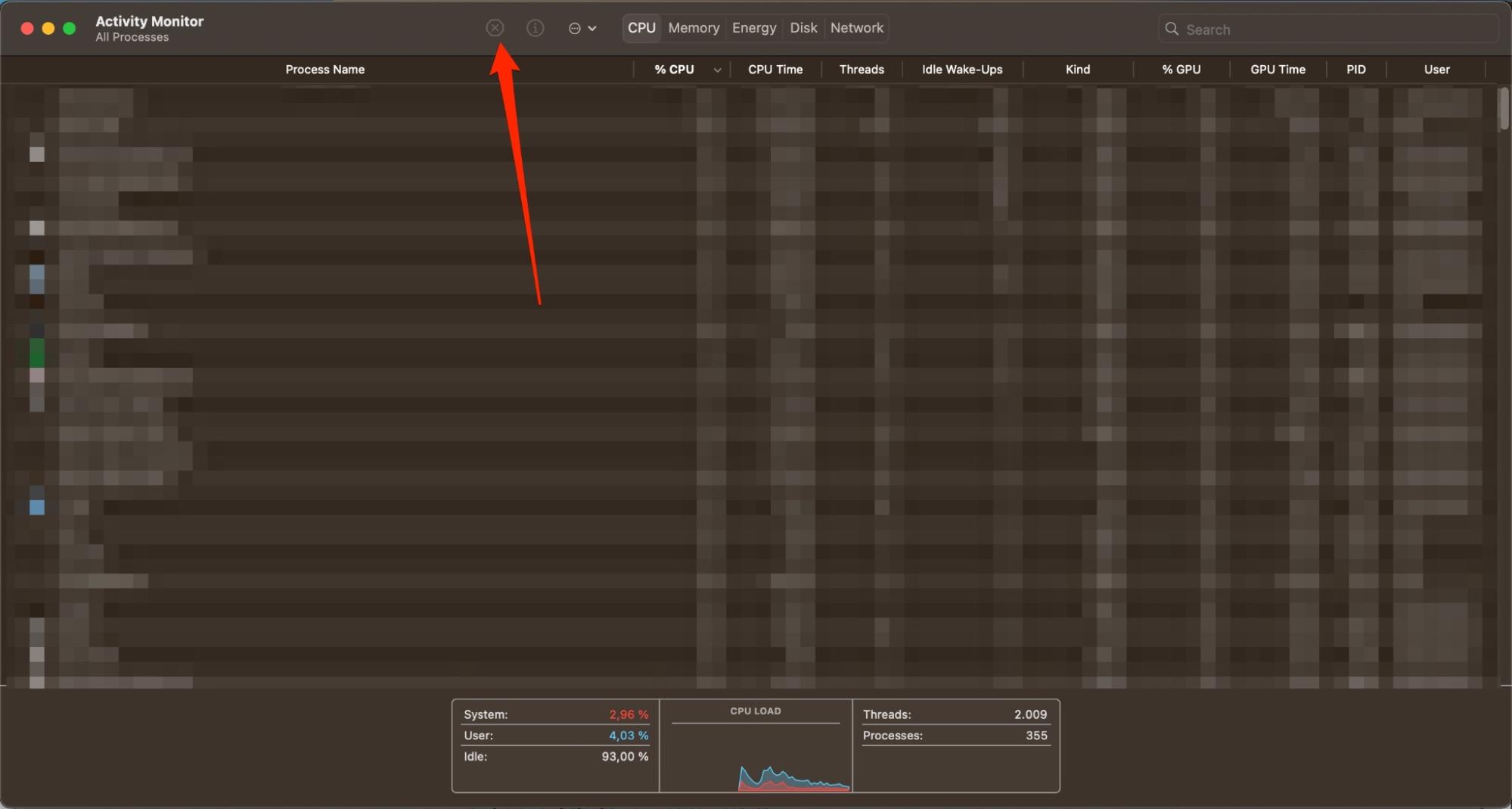Select the Idle value 93,00 %
The image size is (1512, 809).
point(625,757)
